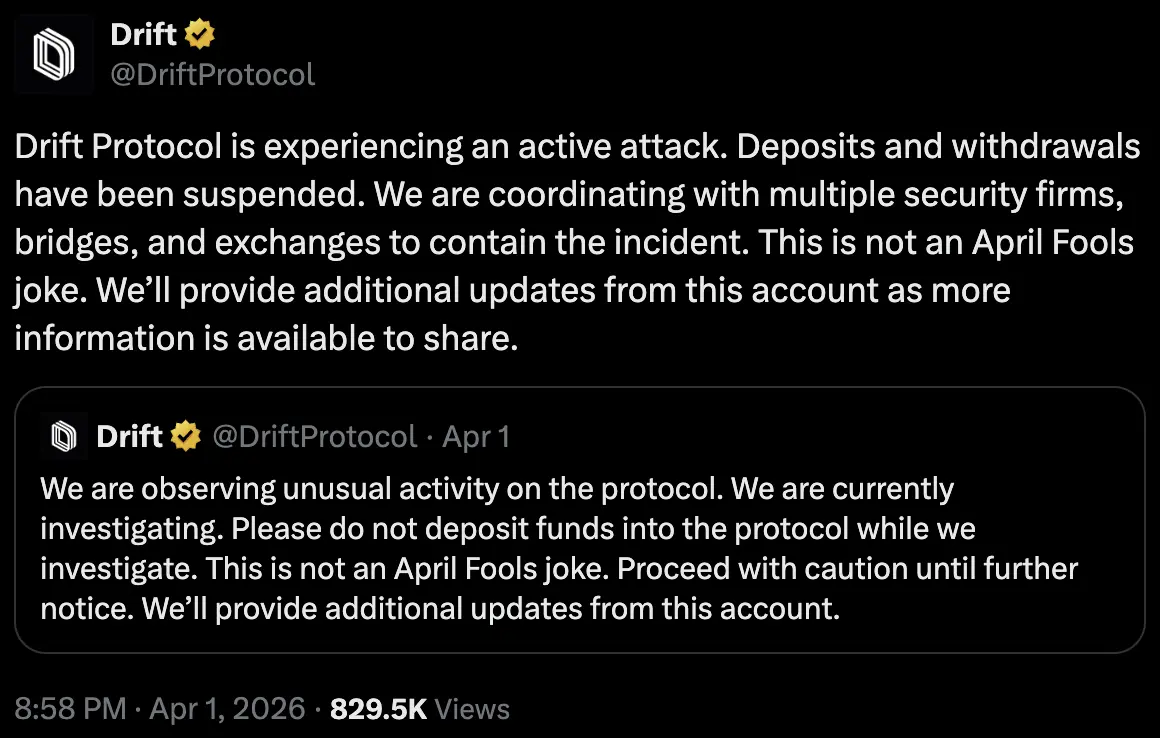Click small Drift avatar in quoted post

click(x=64, y=436)
